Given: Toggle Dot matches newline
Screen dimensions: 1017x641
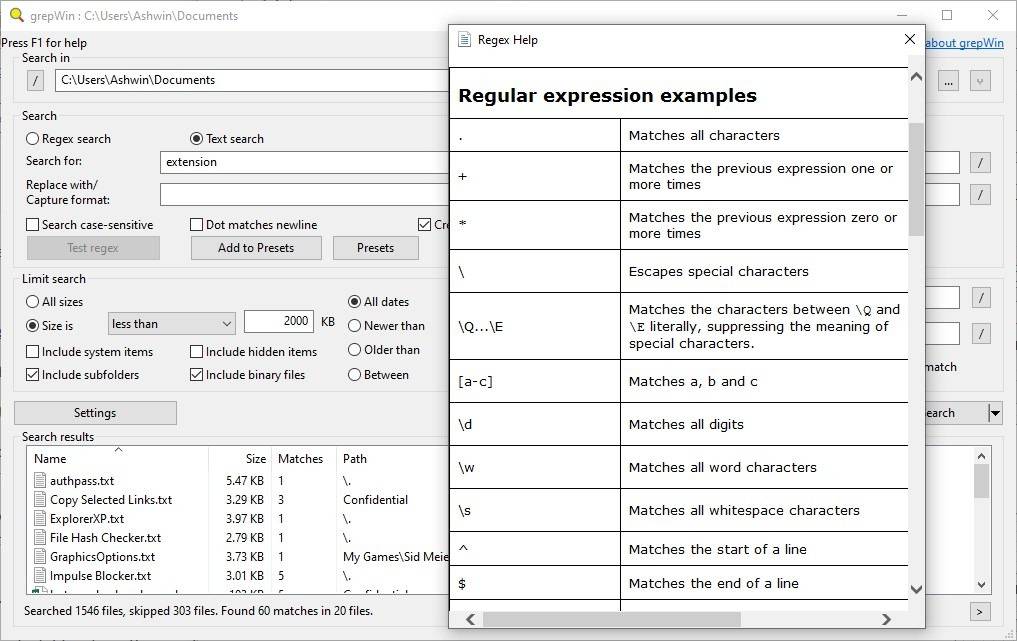Looking at the screenshot, I should (x=254, y=224).
